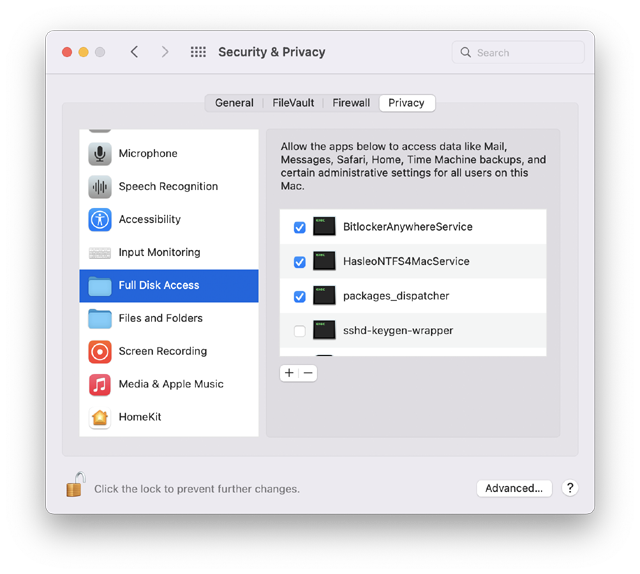Click the Media & Apple Music icon
Image resolution: width=640 pixels, height=574 pixels.
pyautogui.click(x=100, y=385)
